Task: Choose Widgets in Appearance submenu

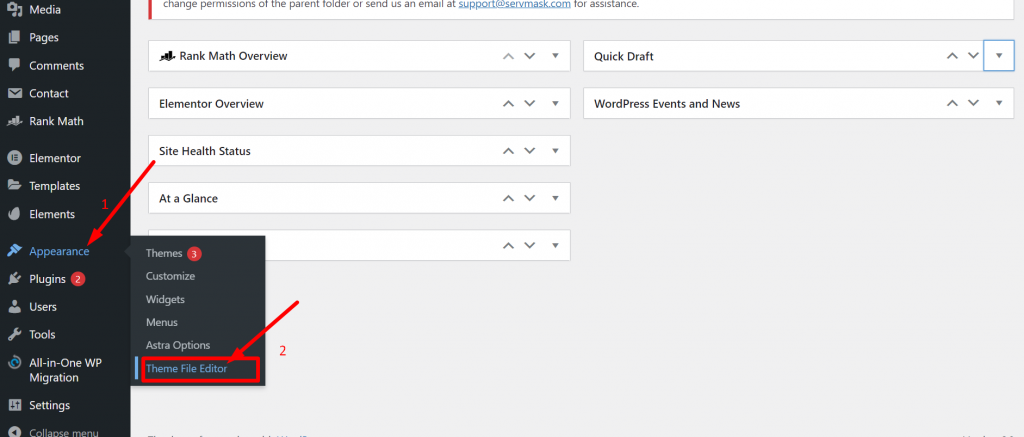Action: coord(165,299)
